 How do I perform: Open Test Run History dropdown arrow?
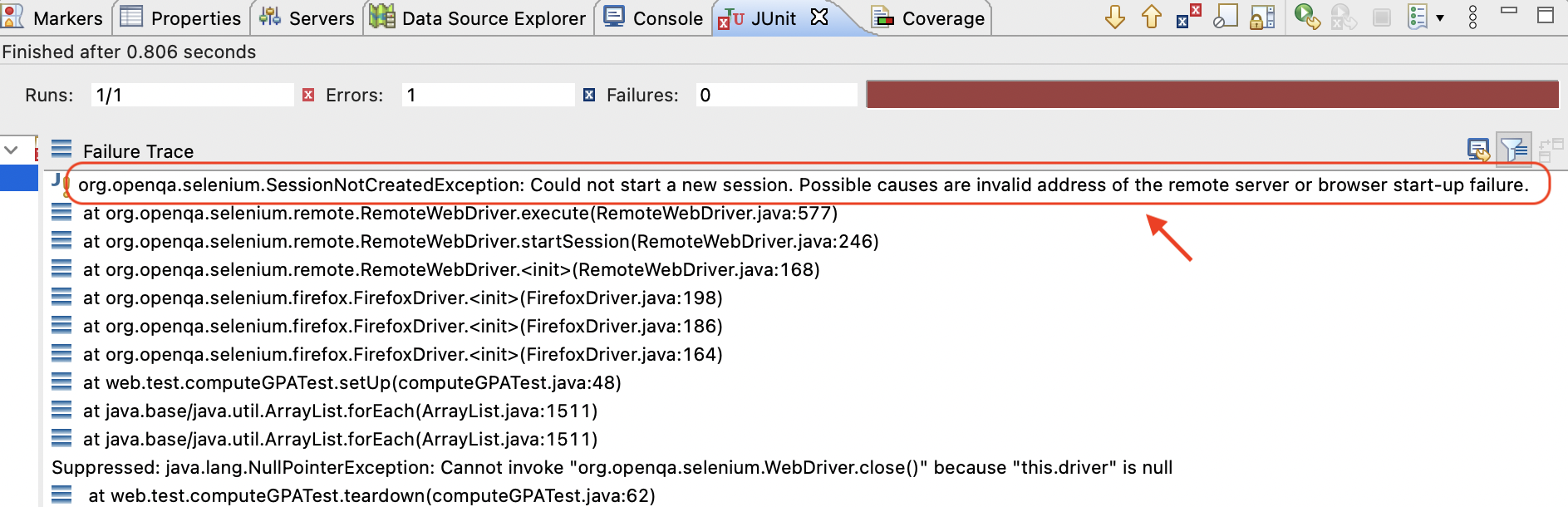1440,17
